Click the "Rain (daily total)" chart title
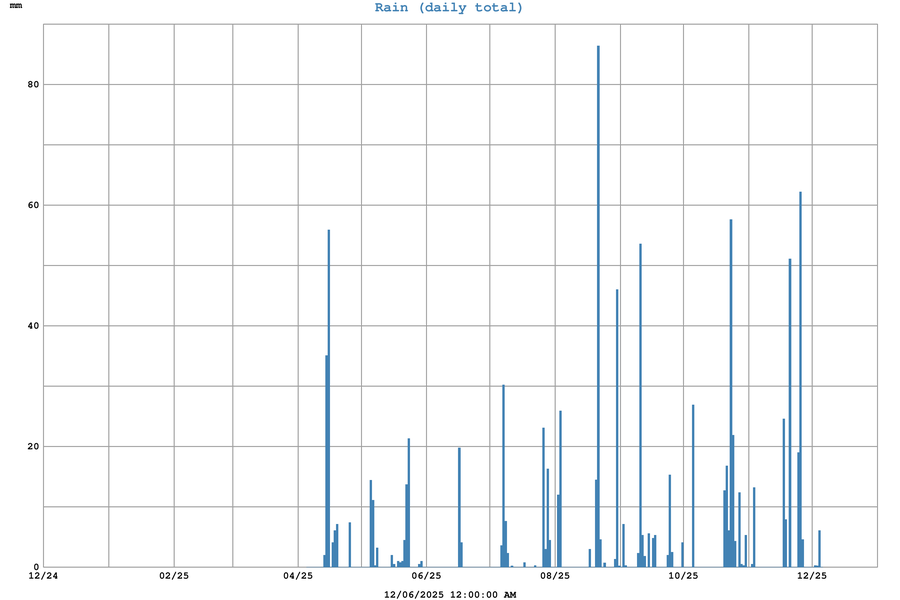This screenshot has height=600, width=900. (449, 8)
